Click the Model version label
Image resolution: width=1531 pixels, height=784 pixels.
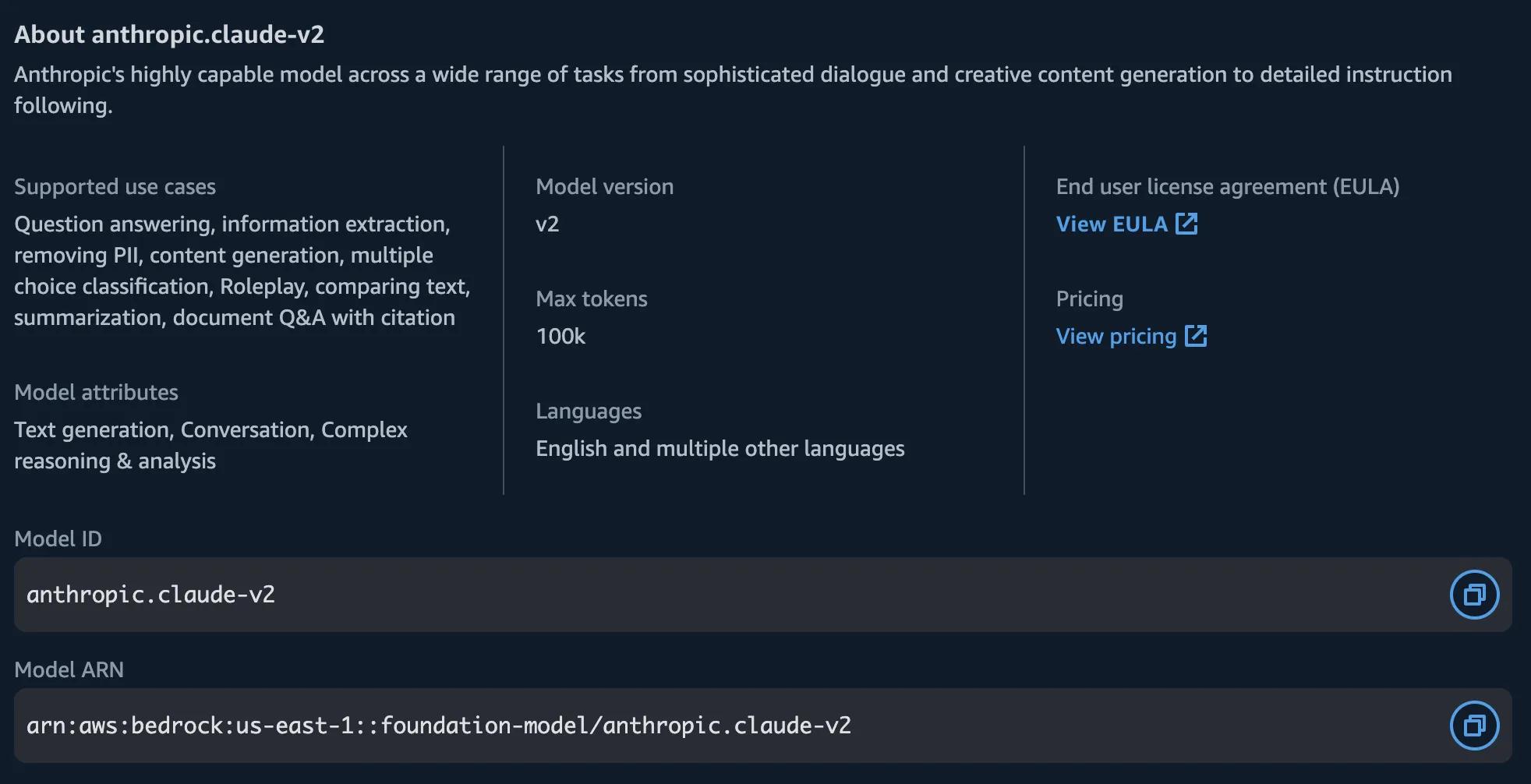pyautogui.click(x=605, y=186)
